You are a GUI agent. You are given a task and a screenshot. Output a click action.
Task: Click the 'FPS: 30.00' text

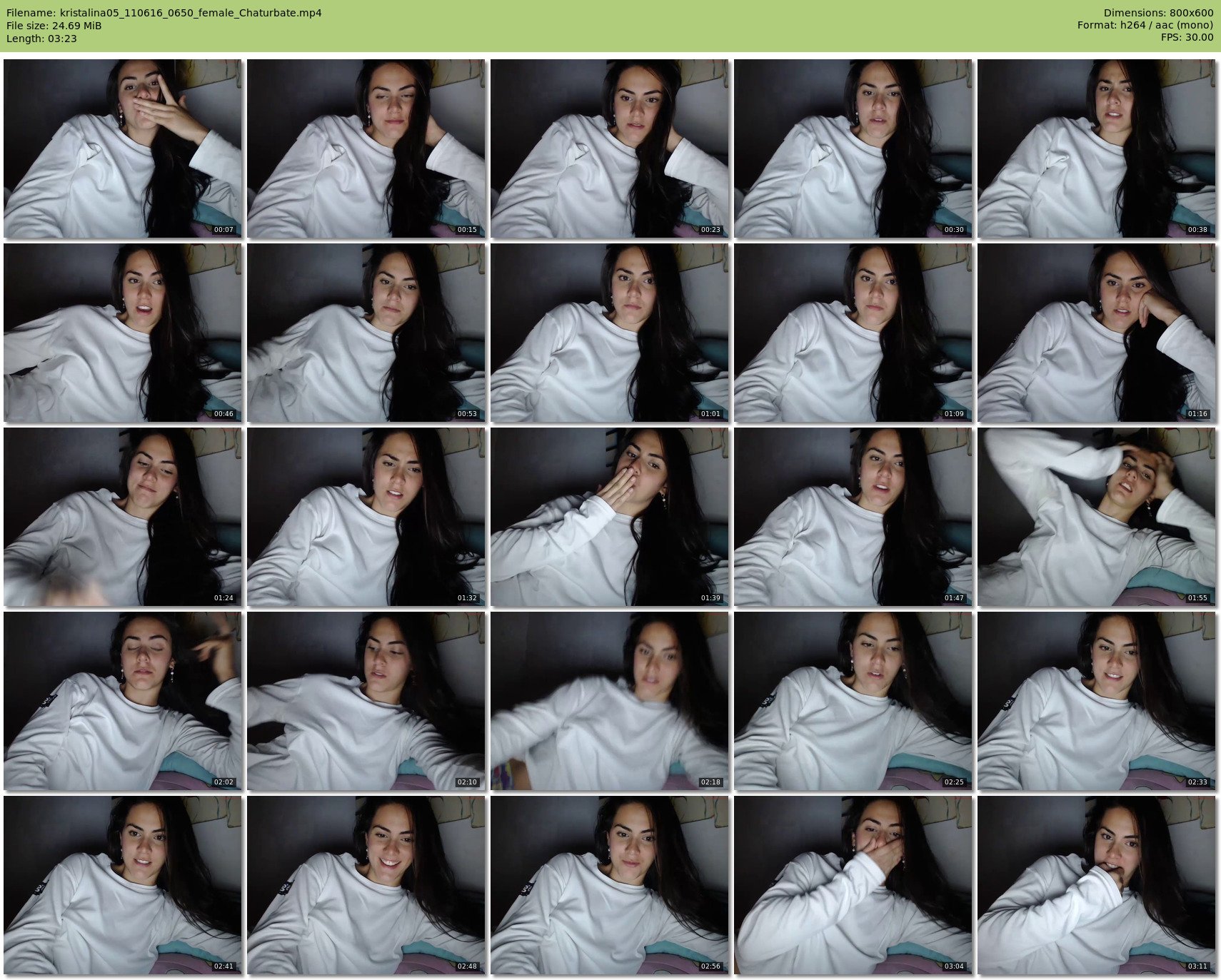coord(1187,39)
